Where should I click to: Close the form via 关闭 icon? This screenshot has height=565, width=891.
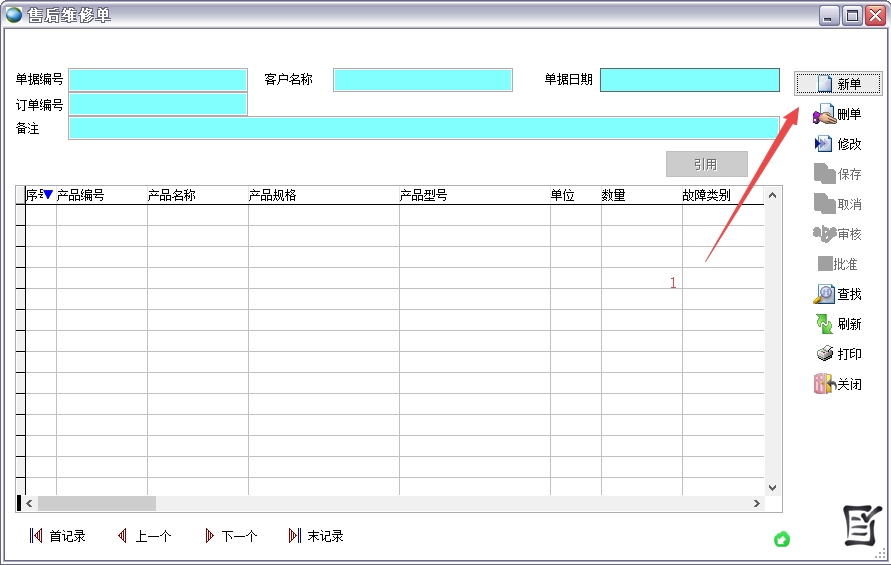point(824,384)
